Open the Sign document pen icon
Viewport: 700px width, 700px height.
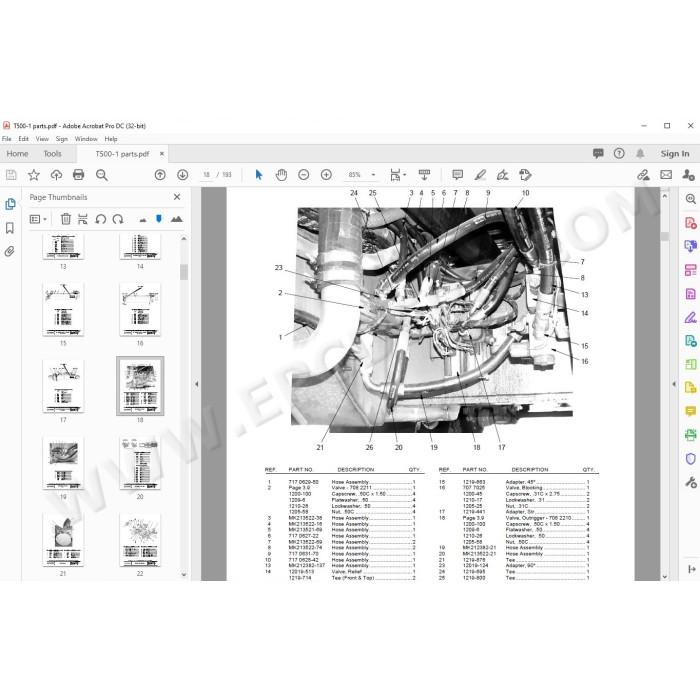click(503, 175)
